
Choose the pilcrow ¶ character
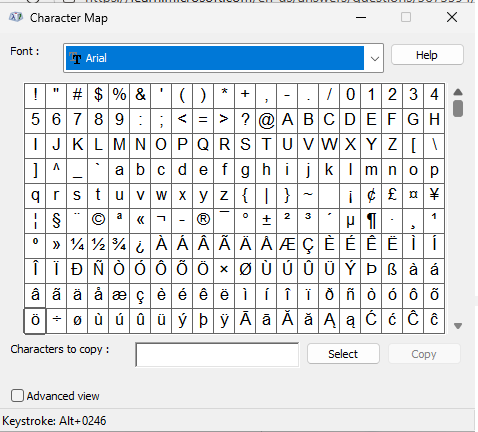[x=371, y=220]
